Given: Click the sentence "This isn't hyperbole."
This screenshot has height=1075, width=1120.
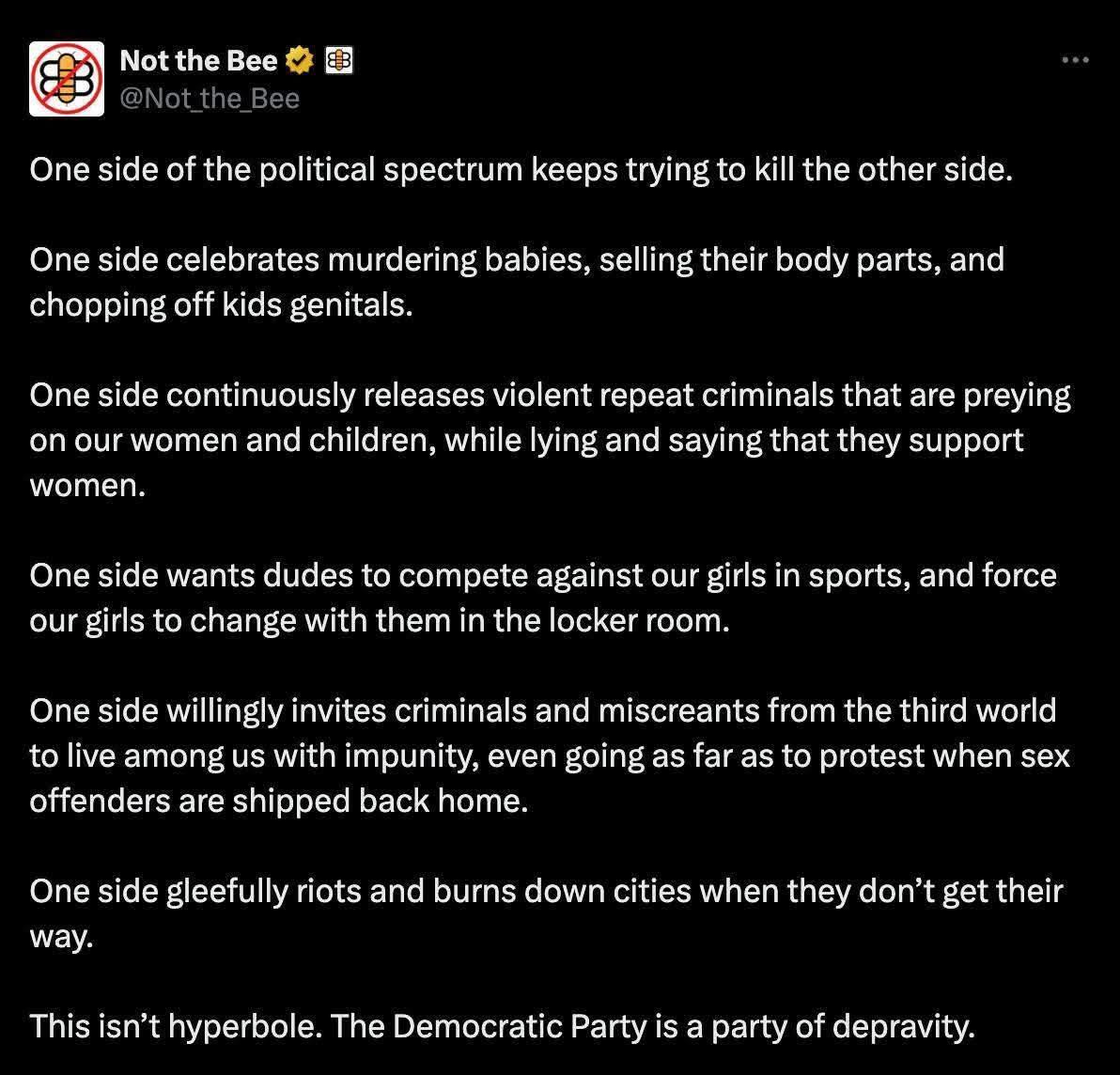Looking at the screenshot, I should (x=177, y=1026).
